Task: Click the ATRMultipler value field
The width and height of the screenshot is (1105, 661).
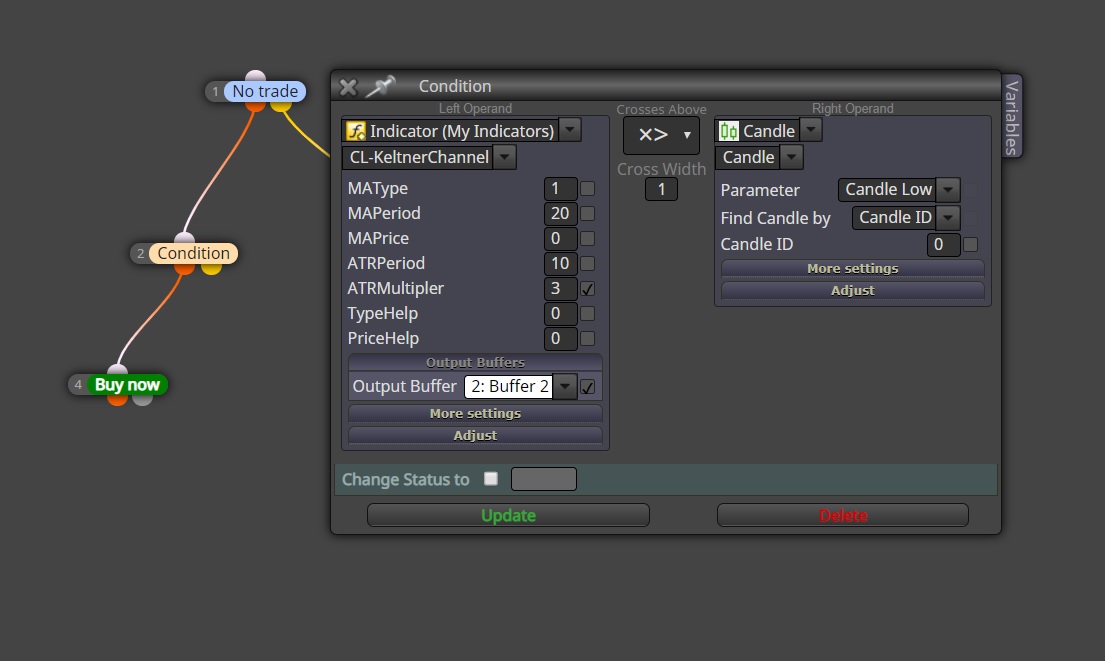Action: coord(561,289)
